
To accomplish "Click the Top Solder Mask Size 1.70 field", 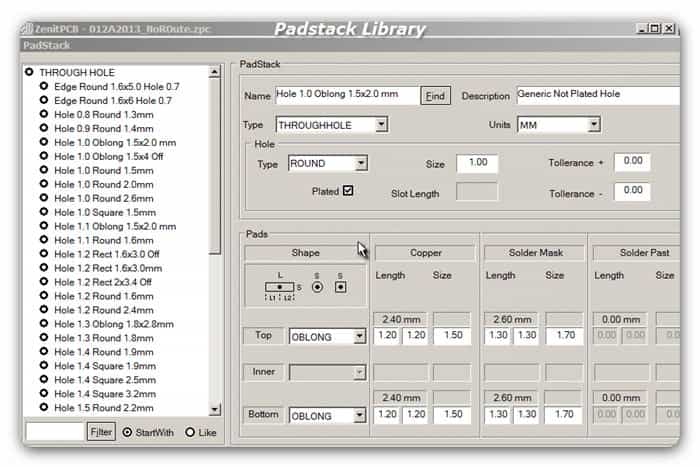I will 564,336.
